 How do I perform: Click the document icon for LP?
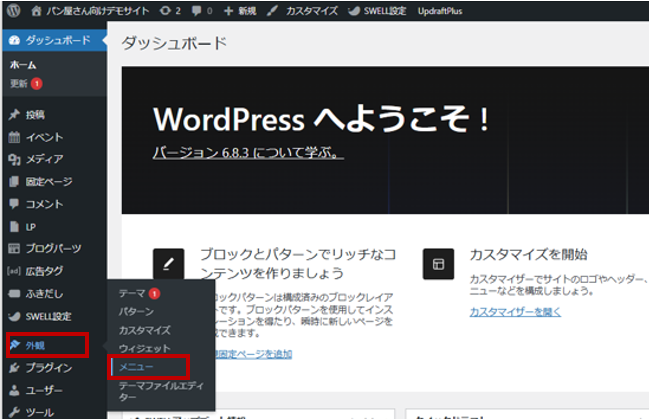point(14,226)
